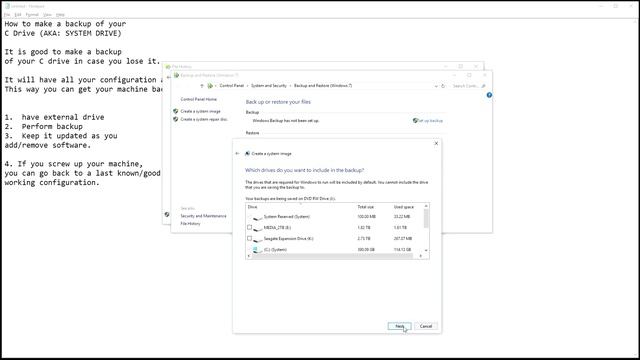Click the Notepad title bar icon
This screenshot has width=640, height=360.
point(7,6)
